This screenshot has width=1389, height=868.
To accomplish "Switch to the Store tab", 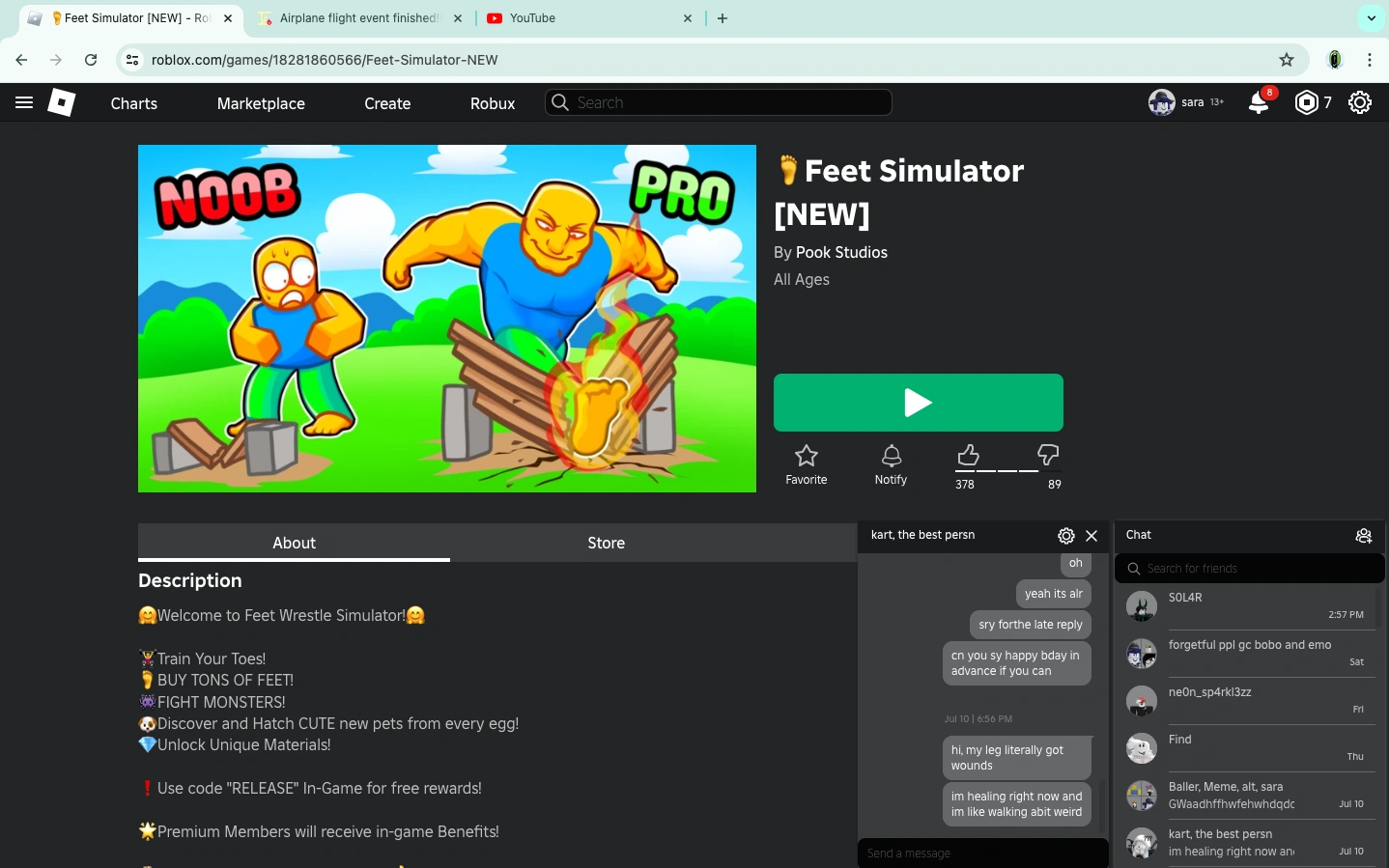I will tap(606, 543).
